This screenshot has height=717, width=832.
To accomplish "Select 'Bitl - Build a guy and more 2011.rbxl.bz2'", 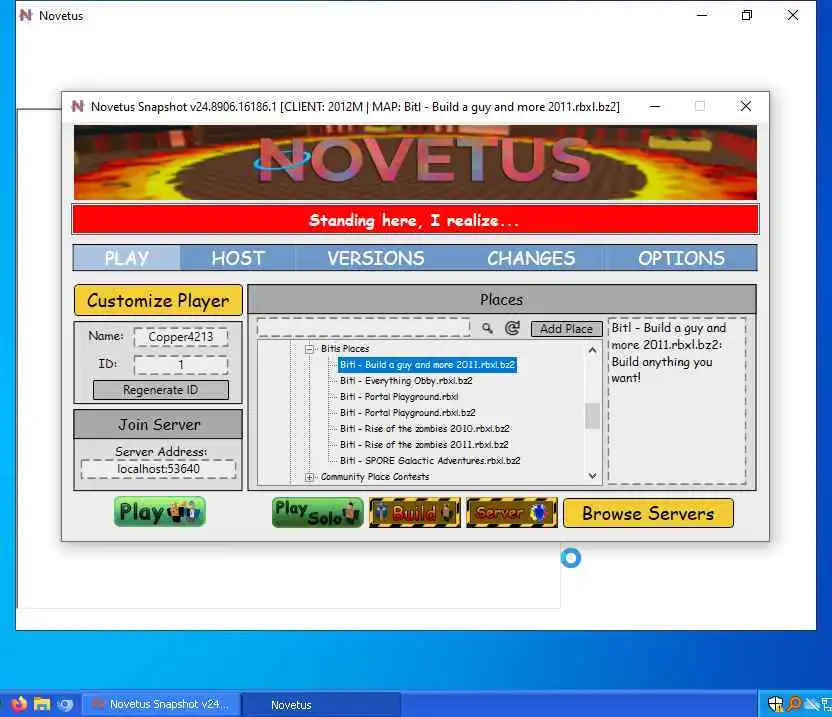I will click(427, 365).
